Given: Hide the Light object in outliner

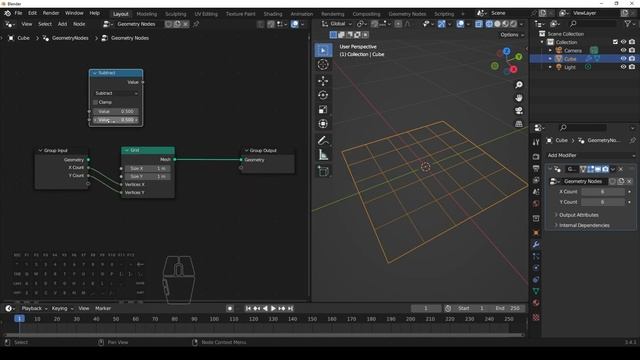Looking at the screenshot, I should tap(623, 67).
